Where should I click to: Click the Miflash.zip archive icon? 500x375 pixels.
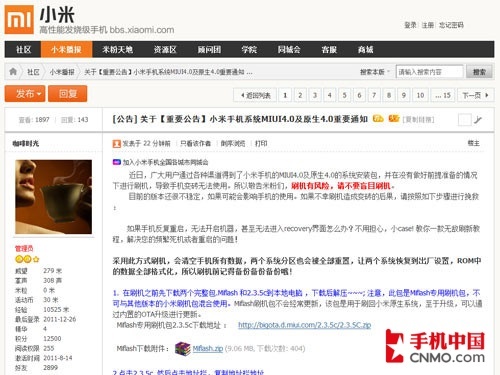tap(182, 349)
